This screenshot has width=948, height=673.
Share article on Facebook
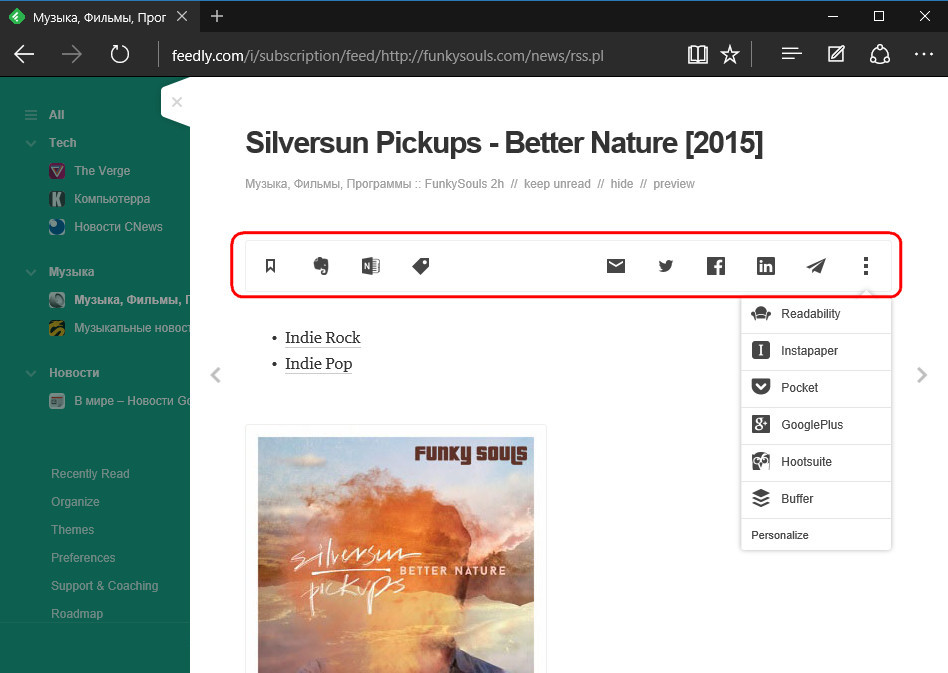(716, 265)
